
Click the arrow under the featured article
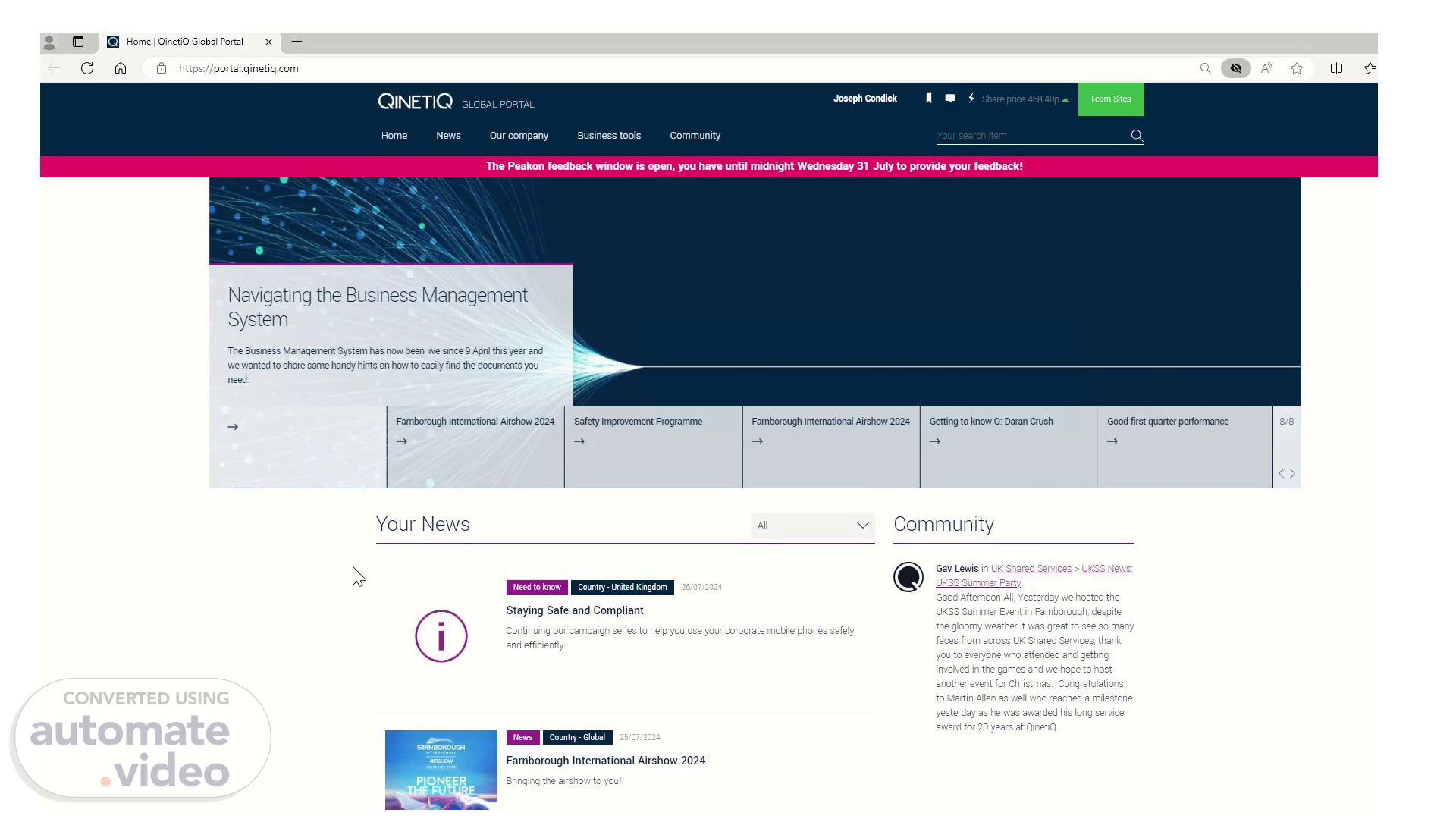click(x=233, y=427)
